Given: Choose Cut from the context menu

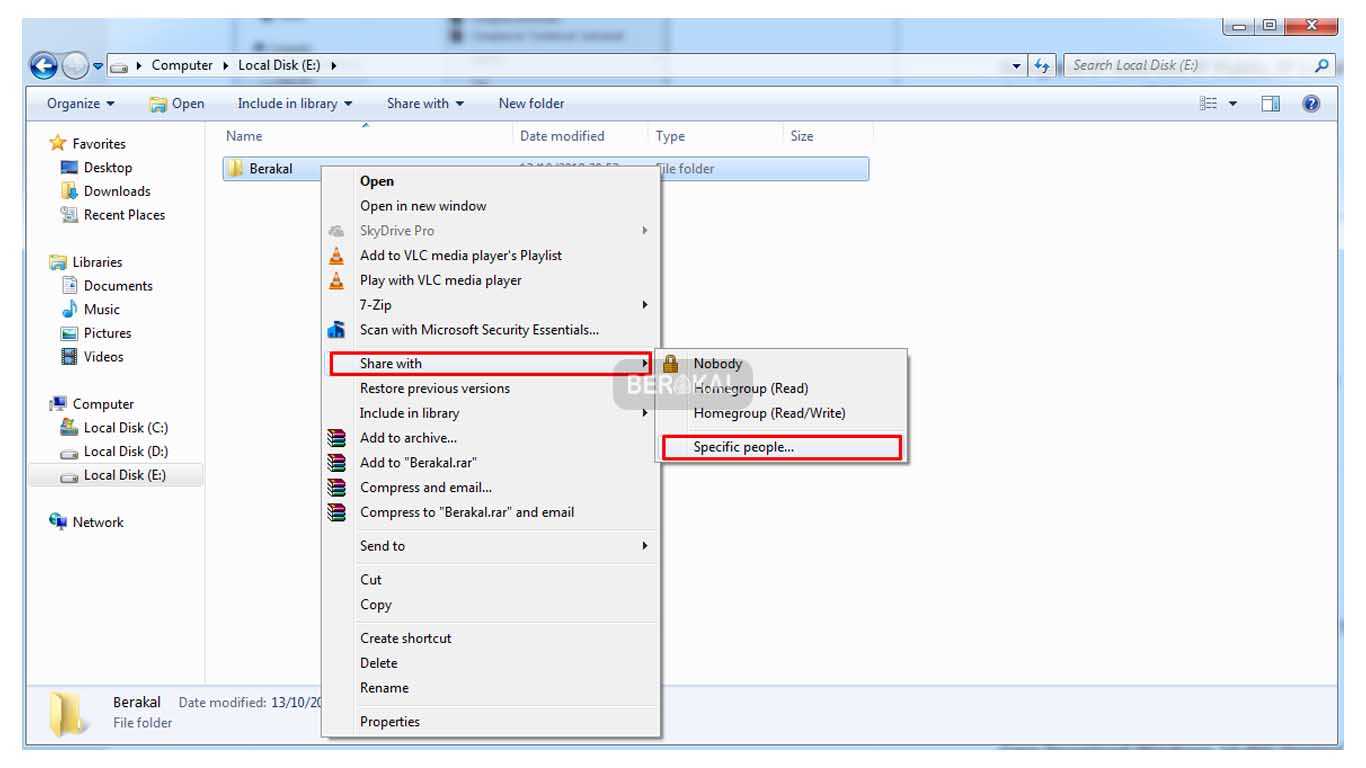Looking at the screenshot, I should 491,580.
